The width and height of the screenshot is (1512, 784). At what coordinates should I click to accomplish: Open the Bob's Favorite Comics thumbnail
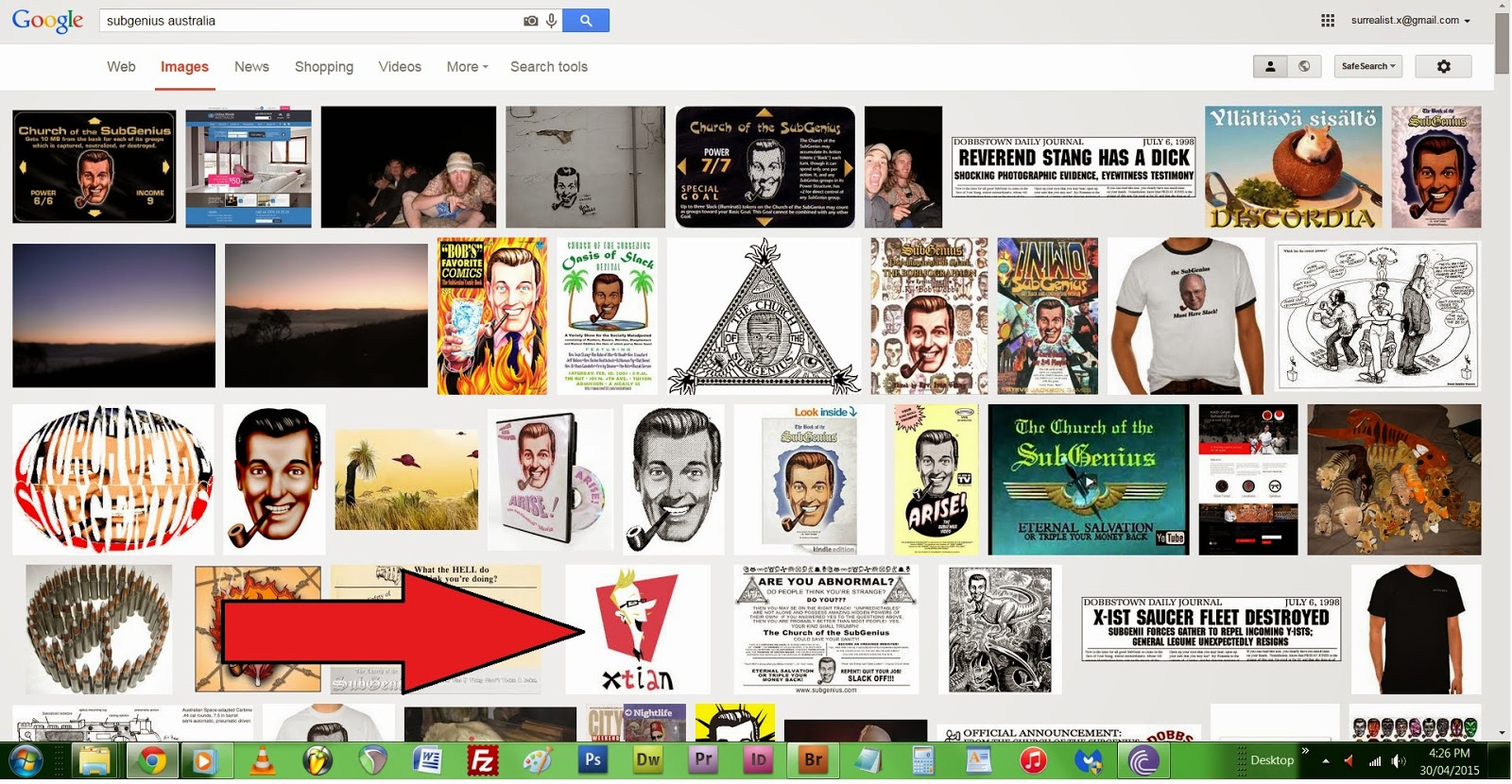(x=492, y=316)
